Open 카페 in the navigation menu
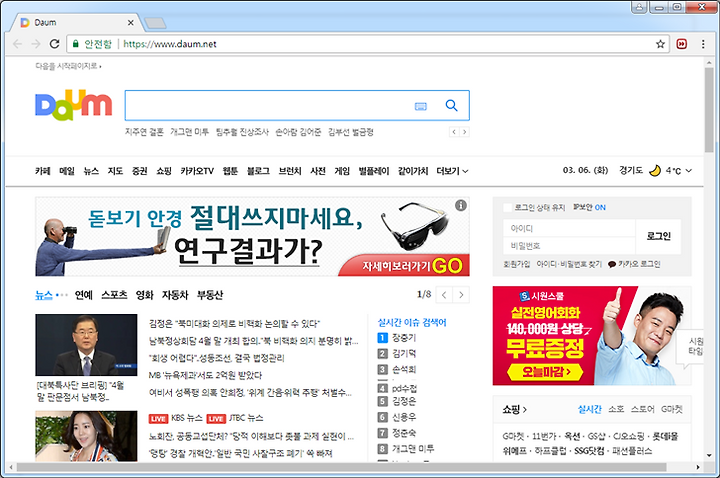Screen dimensions: 720x478 point(43,171)
